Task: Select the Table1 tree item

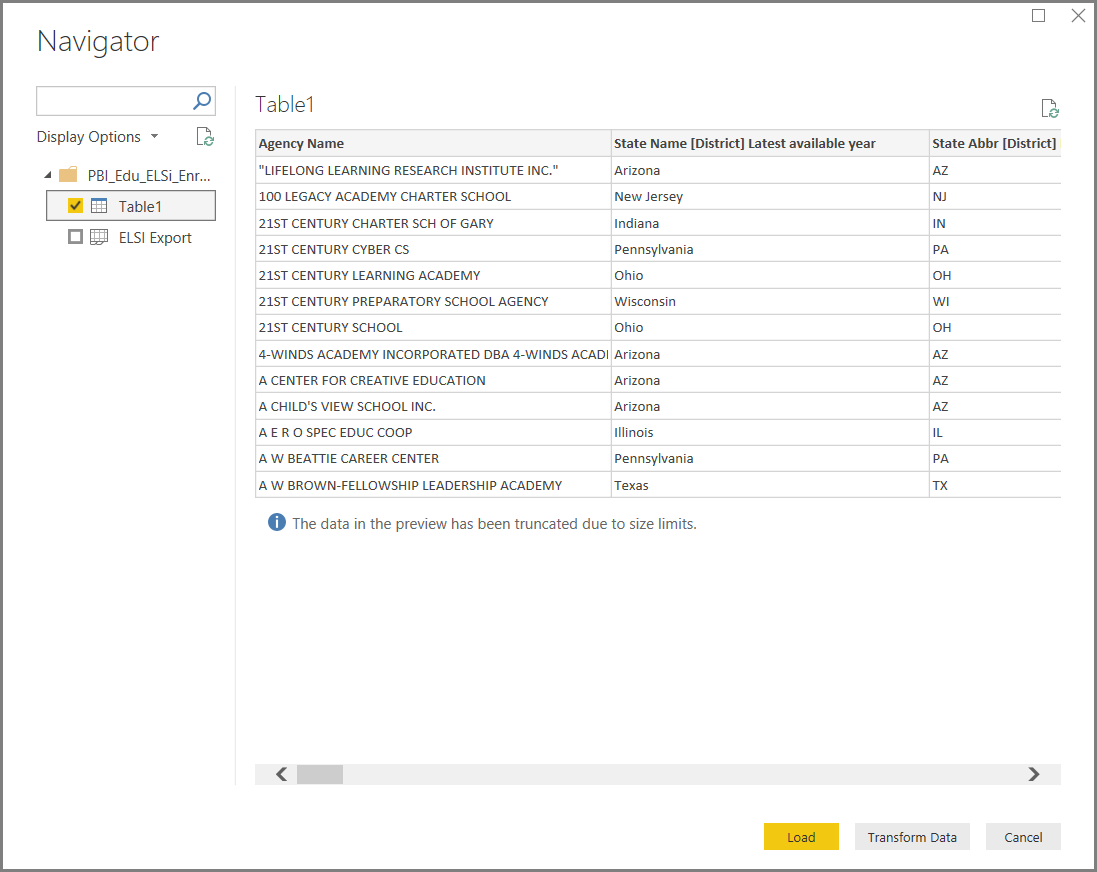Action: coord(131,206)
